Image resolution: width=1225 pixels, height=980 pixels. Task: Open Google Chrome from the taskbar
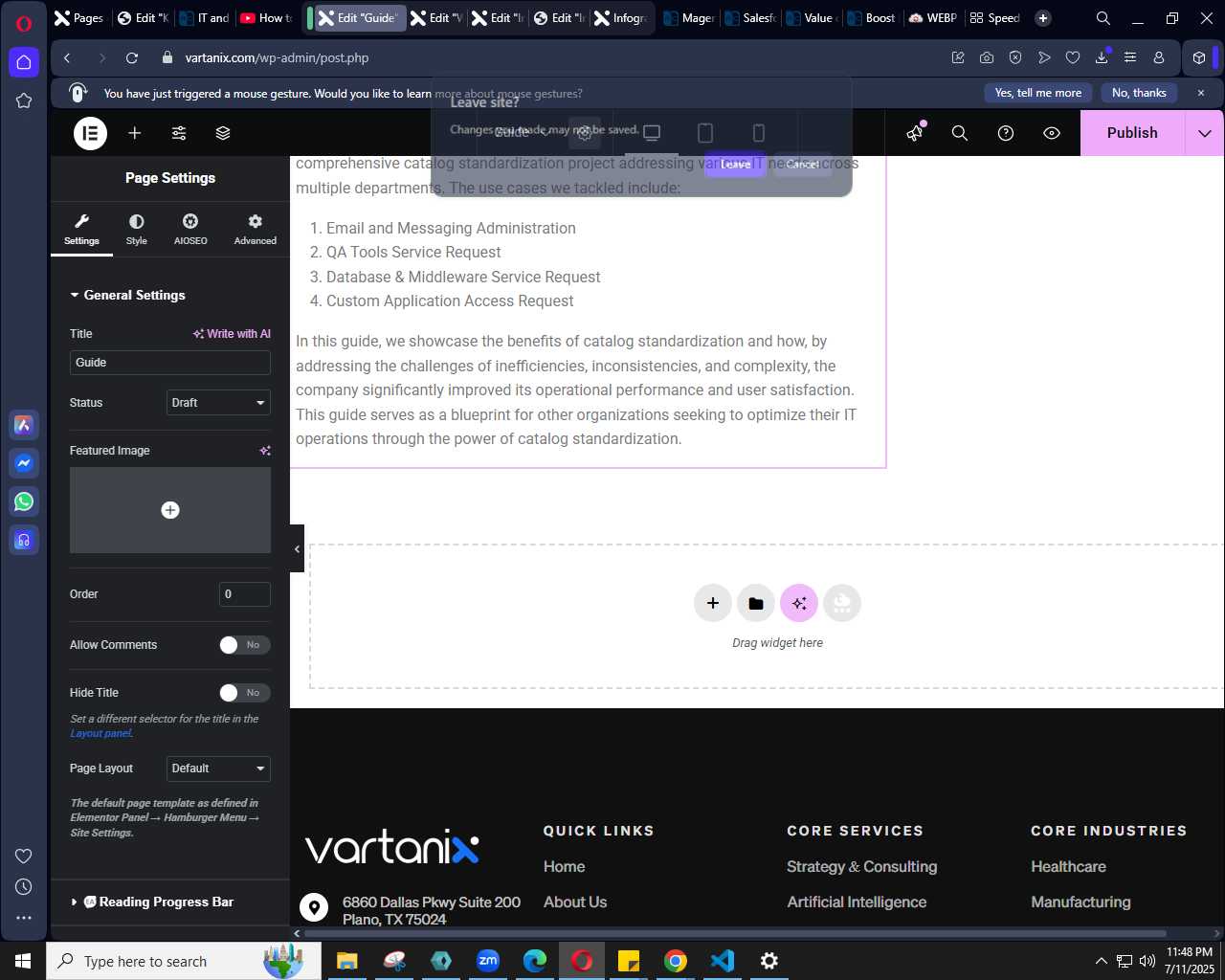tap(676, 961)
